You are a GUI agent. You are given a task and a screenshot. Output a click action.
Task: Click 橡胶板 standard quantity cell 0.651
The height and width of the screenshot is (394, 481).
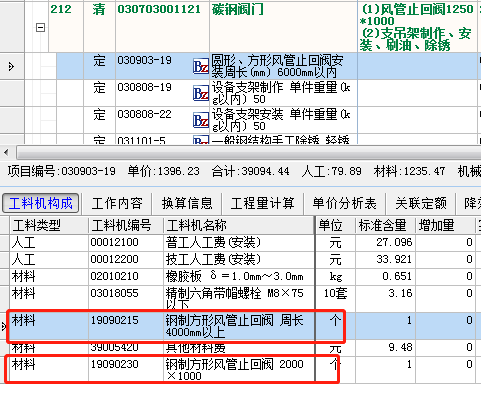pyautogui.click(x=385, y=276)
